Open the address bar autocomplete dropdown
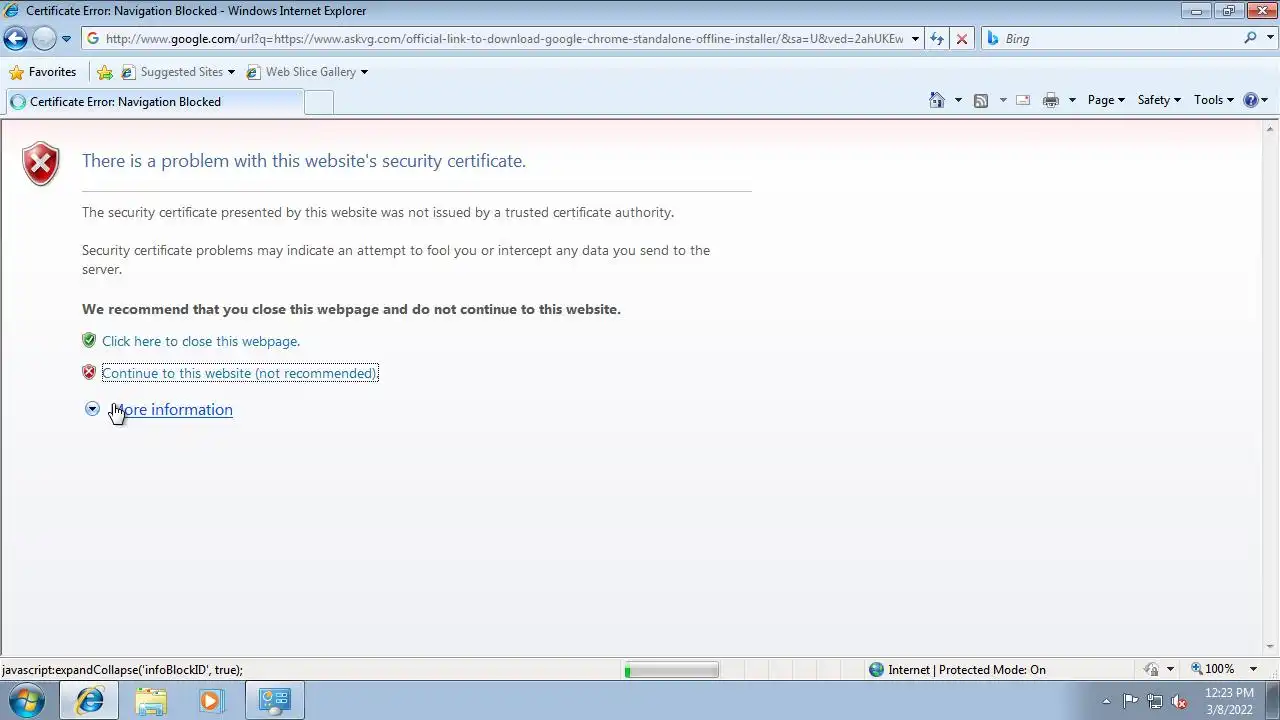Viewport: 1280px width, 720px height. tap(914, 39)
